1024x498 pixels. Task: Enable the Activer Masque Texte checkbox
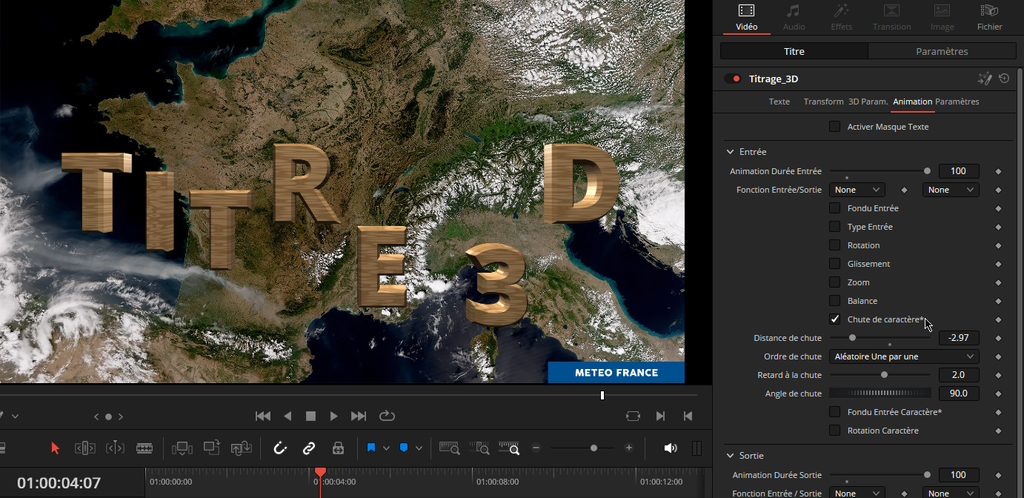point(834,127)
